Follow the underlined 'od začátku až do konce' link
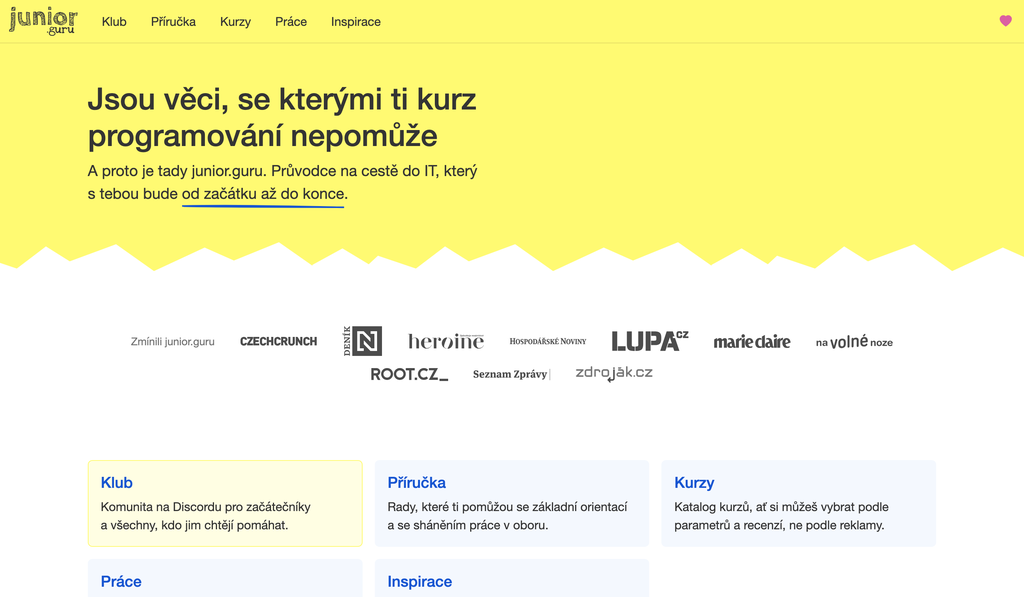Image resolution: width=1024 pixels, height=597 pixels. [263, 194]
